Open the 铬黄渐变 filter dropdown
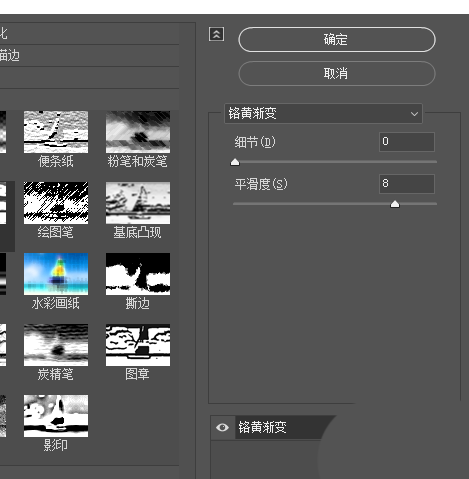The height and width of the screenshot is (479, 469). tap(323, 114)
